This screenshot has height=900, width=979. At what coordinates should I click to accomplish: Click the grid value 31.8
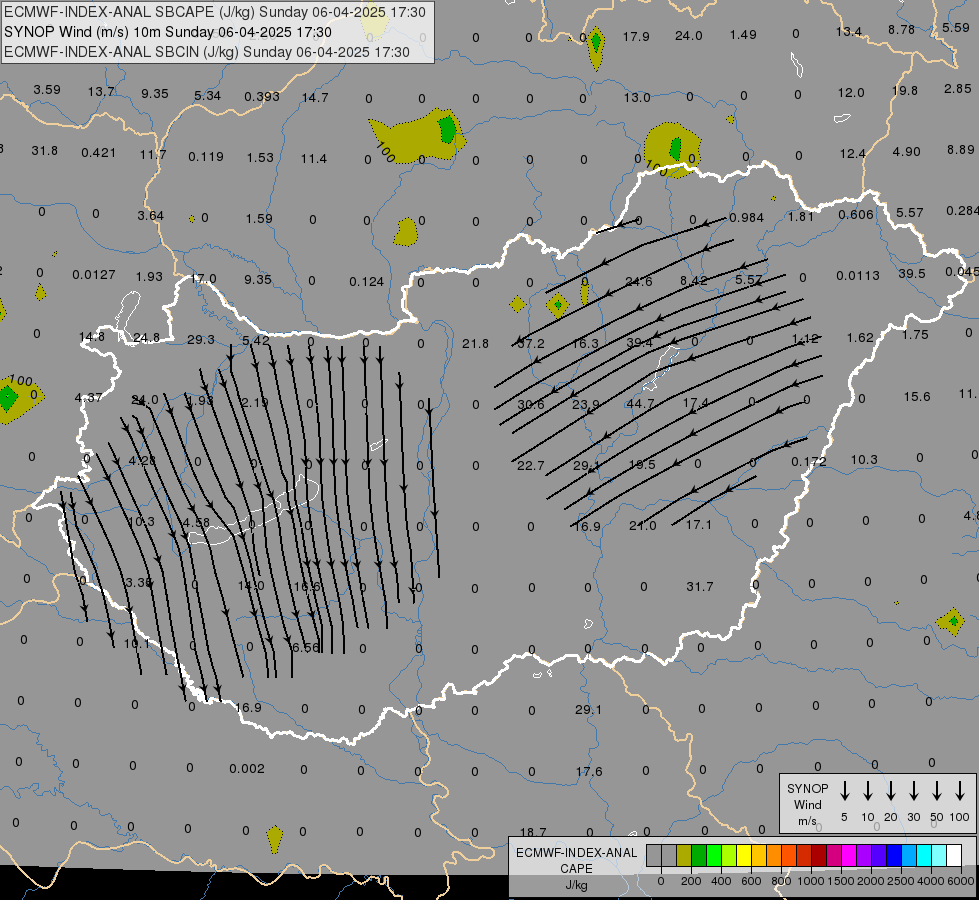44,151
